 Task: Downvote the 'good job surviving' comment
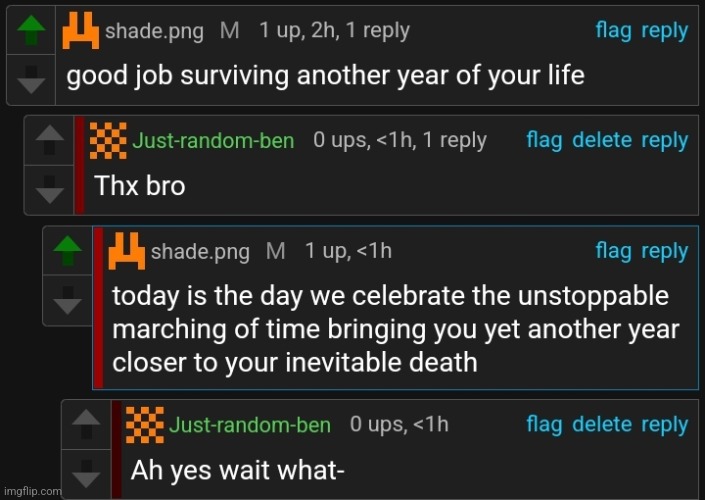(31, 80)
